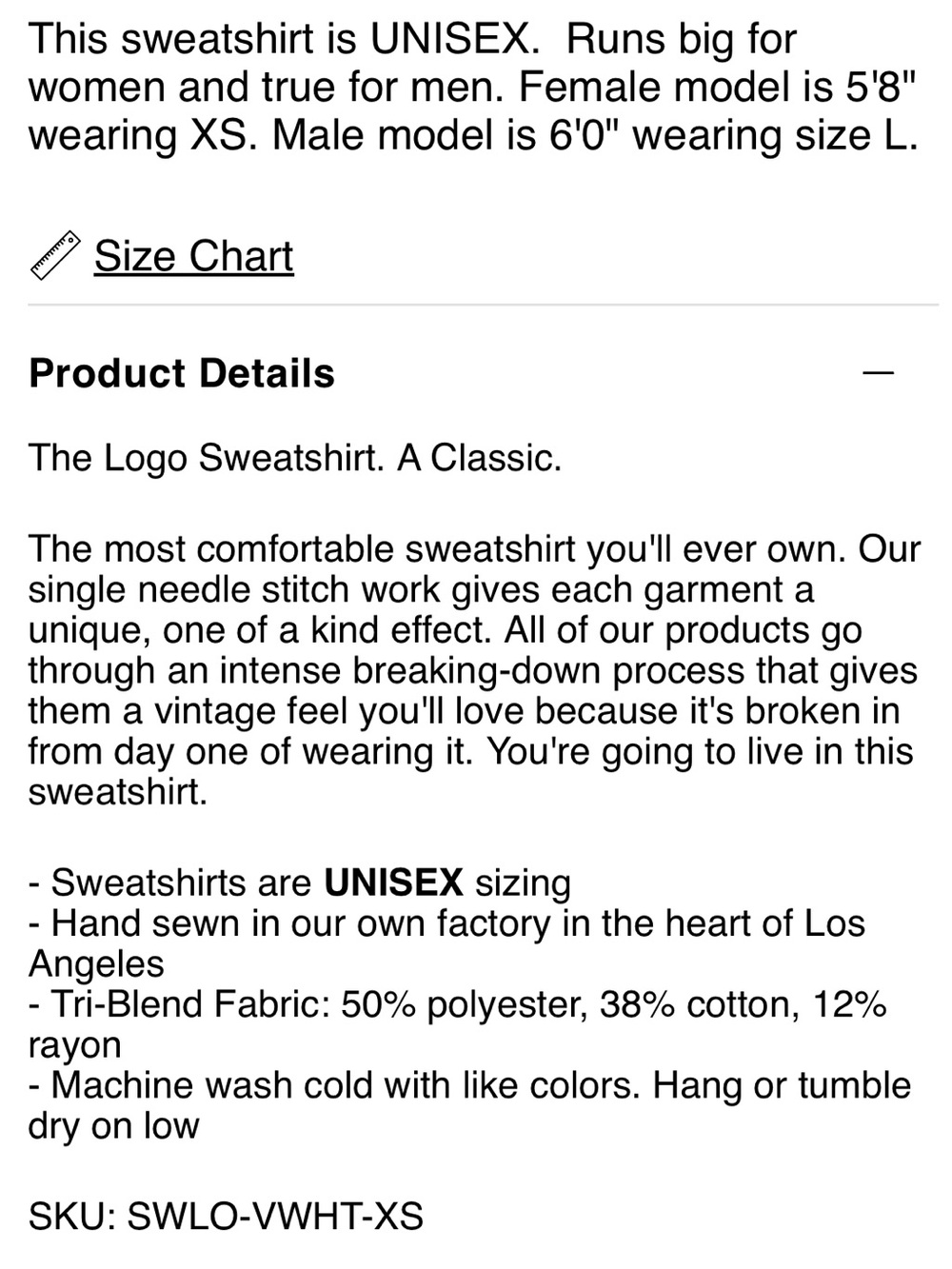Click the Female model is 5'8" text
Image resolution: width=952 pixels, height=1269 pixels.
click(718, 88)
